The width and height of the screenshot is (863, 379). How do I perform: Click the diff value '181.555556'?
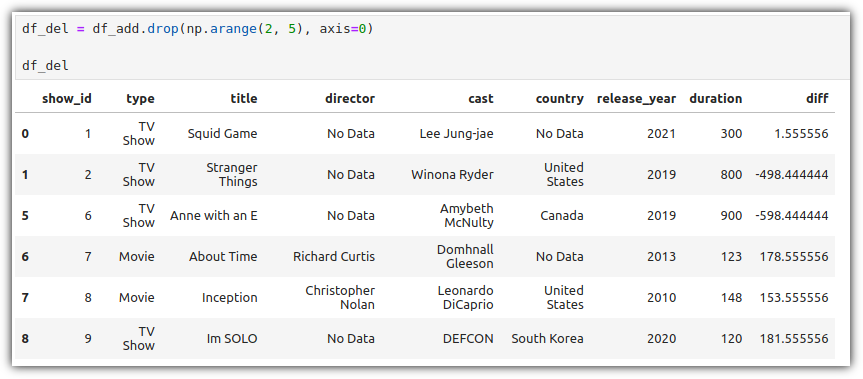pos(794,339)
